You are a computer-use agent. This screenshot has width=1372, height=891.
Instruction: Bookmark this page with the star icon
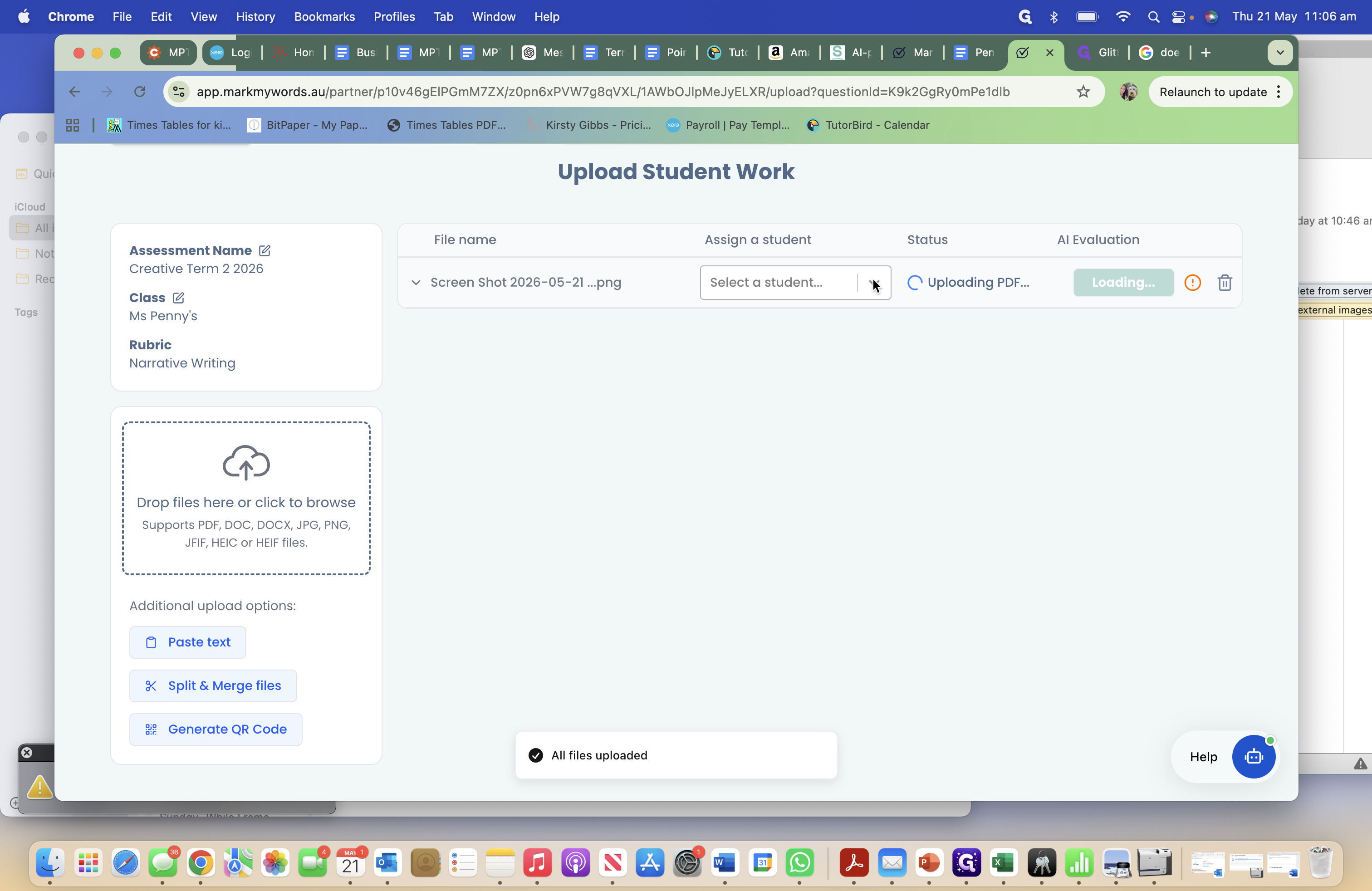tap(1083, 92)
